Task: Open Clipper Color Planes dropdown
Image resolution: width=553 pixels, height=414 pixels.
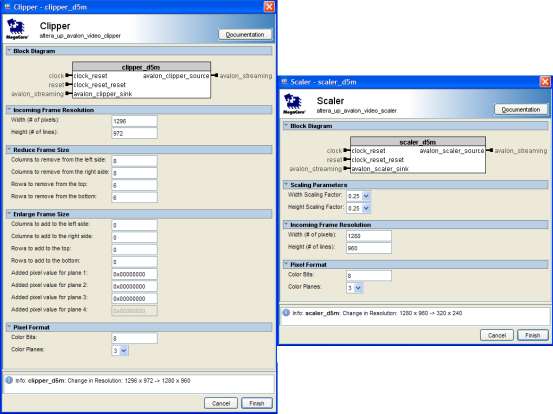Action: [x=123, y=351]
